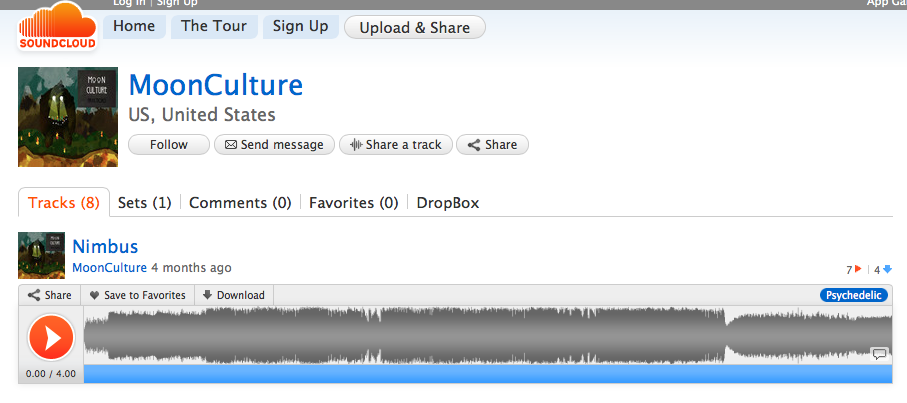Open the Favorites (0) tab
Screen dimensions: 907x403
click(x=353, y=203)
